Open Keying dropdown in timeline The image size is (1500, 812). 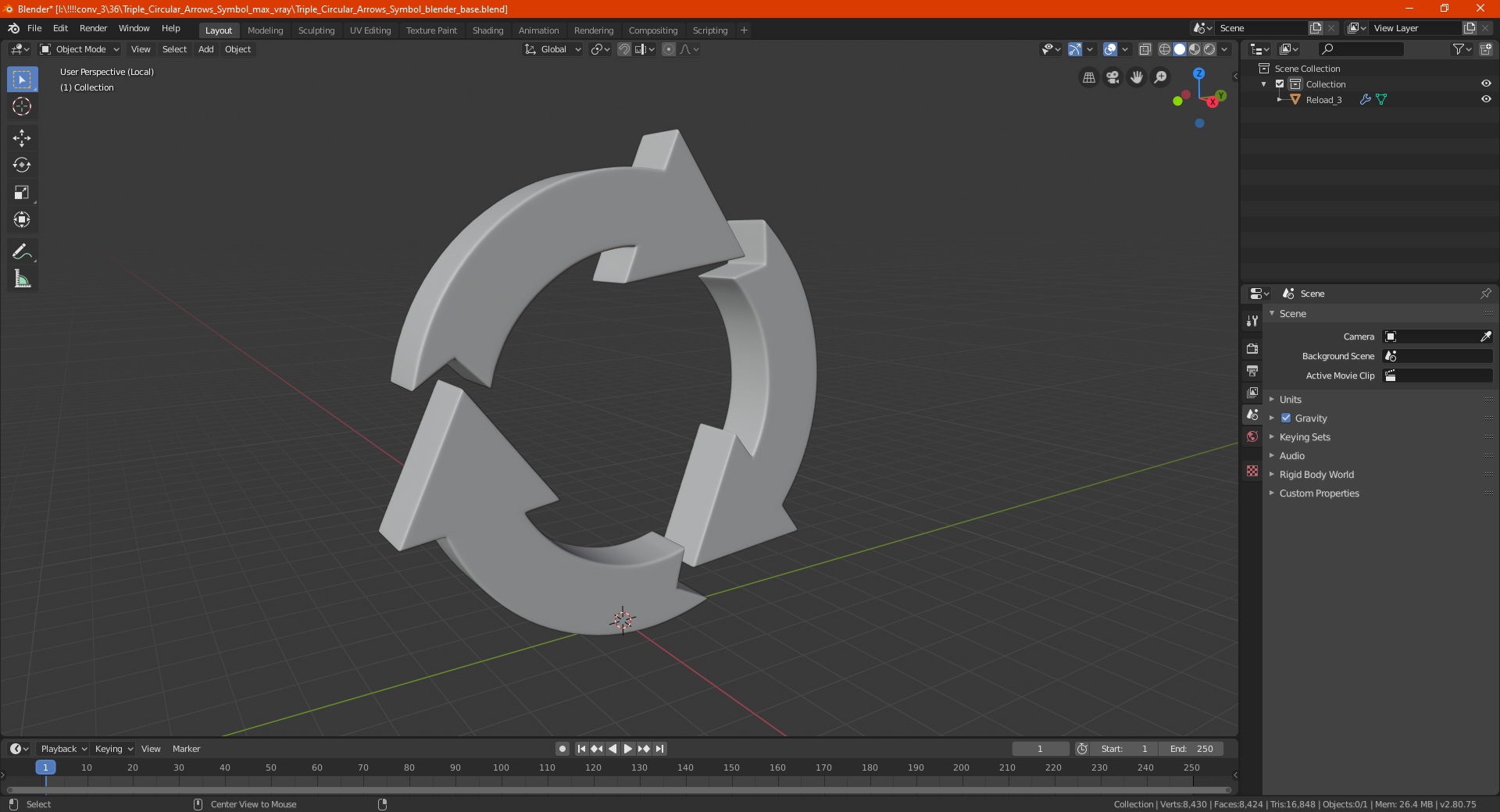tap(113, 749)
